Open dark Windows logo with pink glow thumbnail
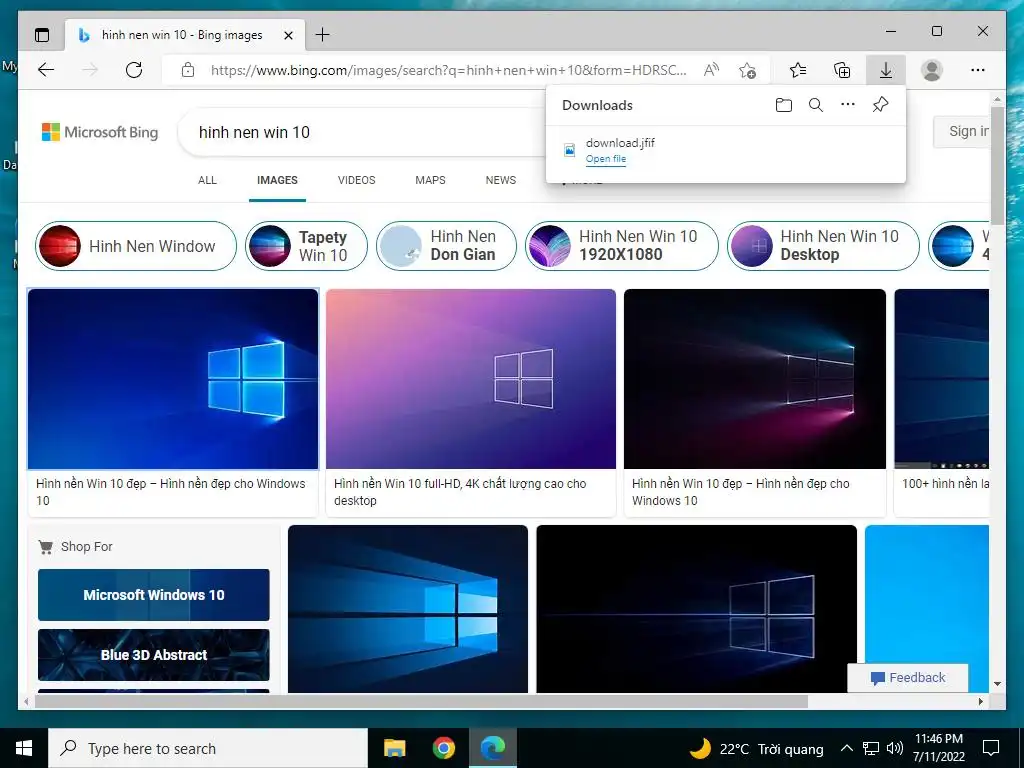 [x=755, y=379]
